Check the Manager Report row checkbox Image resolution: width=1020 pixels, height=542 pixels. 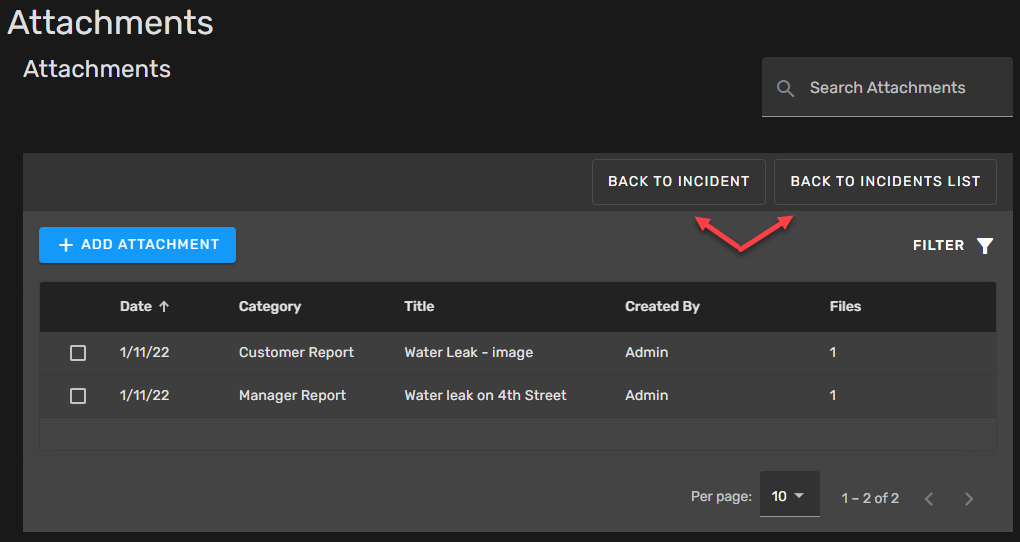click(78, 396)
